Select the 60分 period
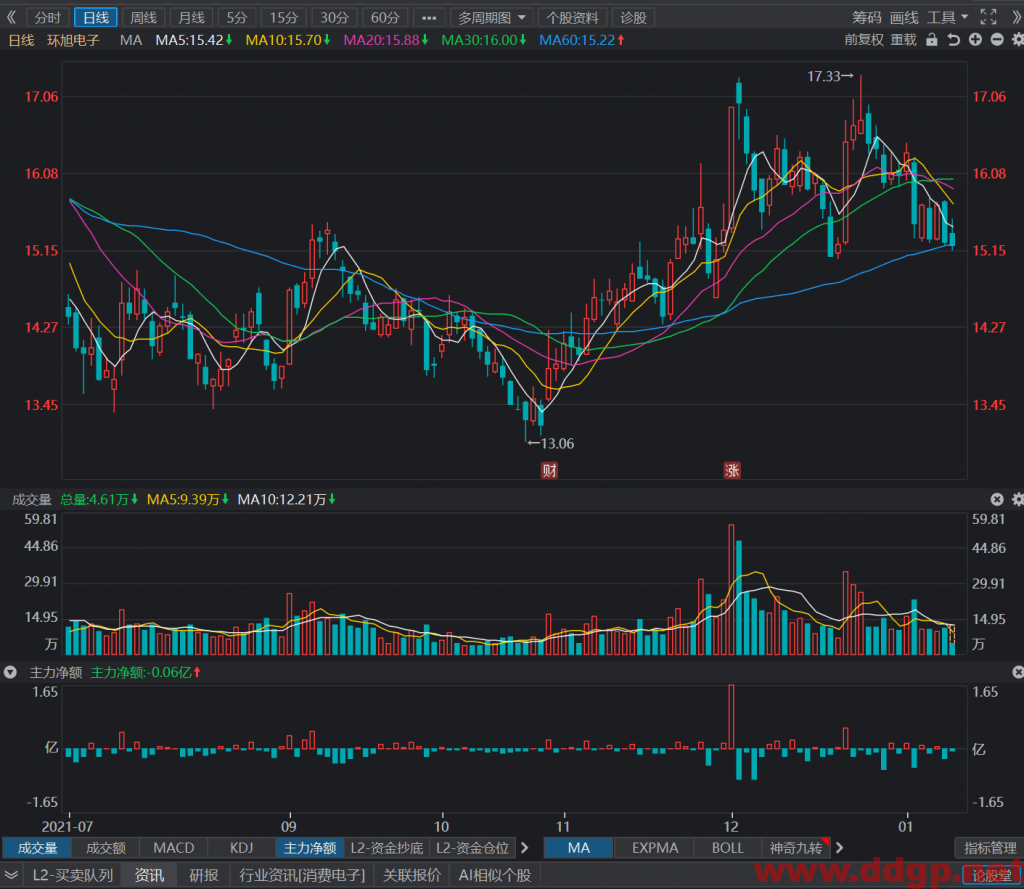Viewport: 1024px width, 889px height. (385, 18)
